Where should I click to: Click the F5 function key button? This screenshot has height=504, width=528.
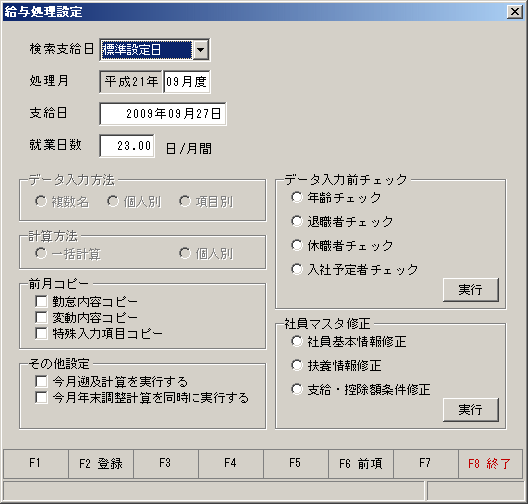click(296, 464)
